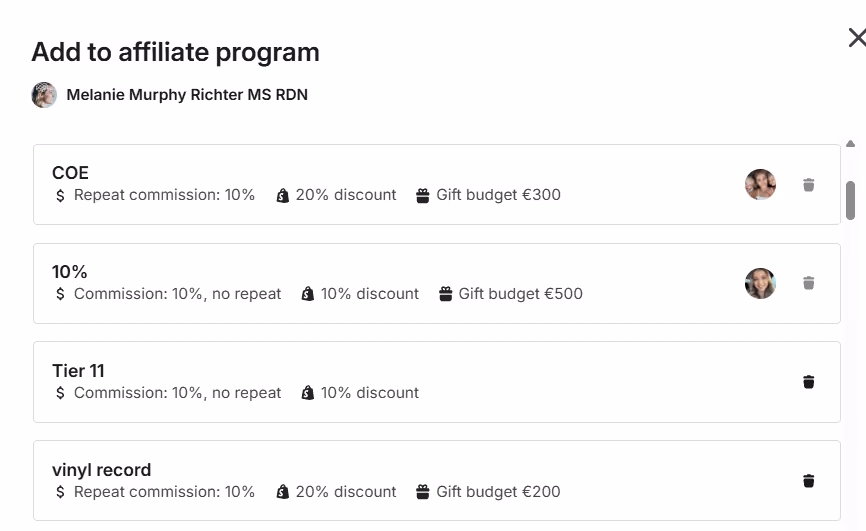Click the vinyl record gift icon
The width and height of the screenshot is (866, 531).
423,492
